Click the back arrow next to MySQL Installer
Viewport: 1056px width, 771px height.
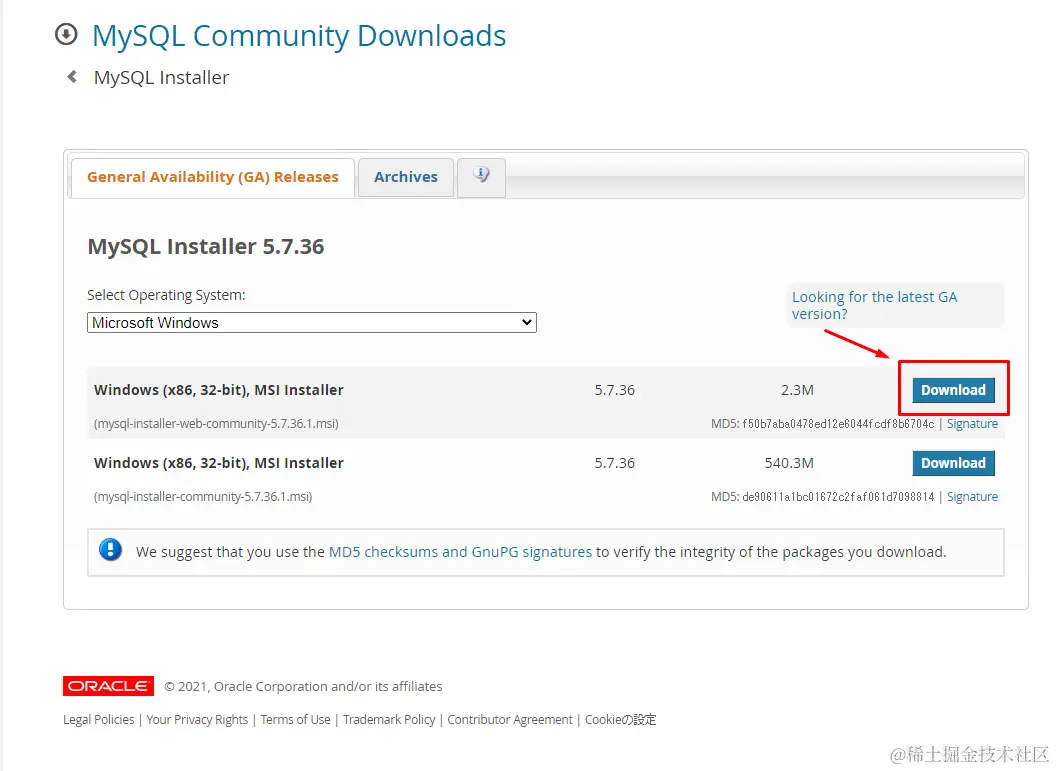click(x=72, y=77)
